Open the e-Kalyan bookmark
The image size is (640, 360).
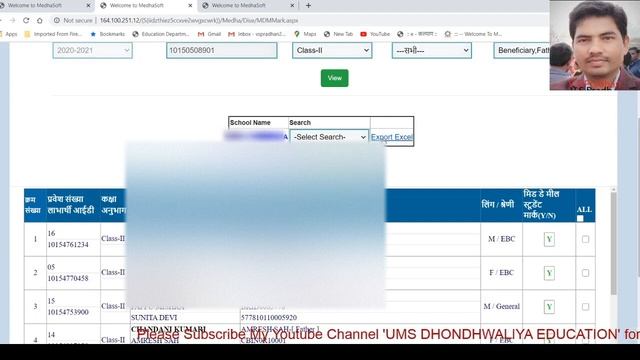tap(417, 34)
